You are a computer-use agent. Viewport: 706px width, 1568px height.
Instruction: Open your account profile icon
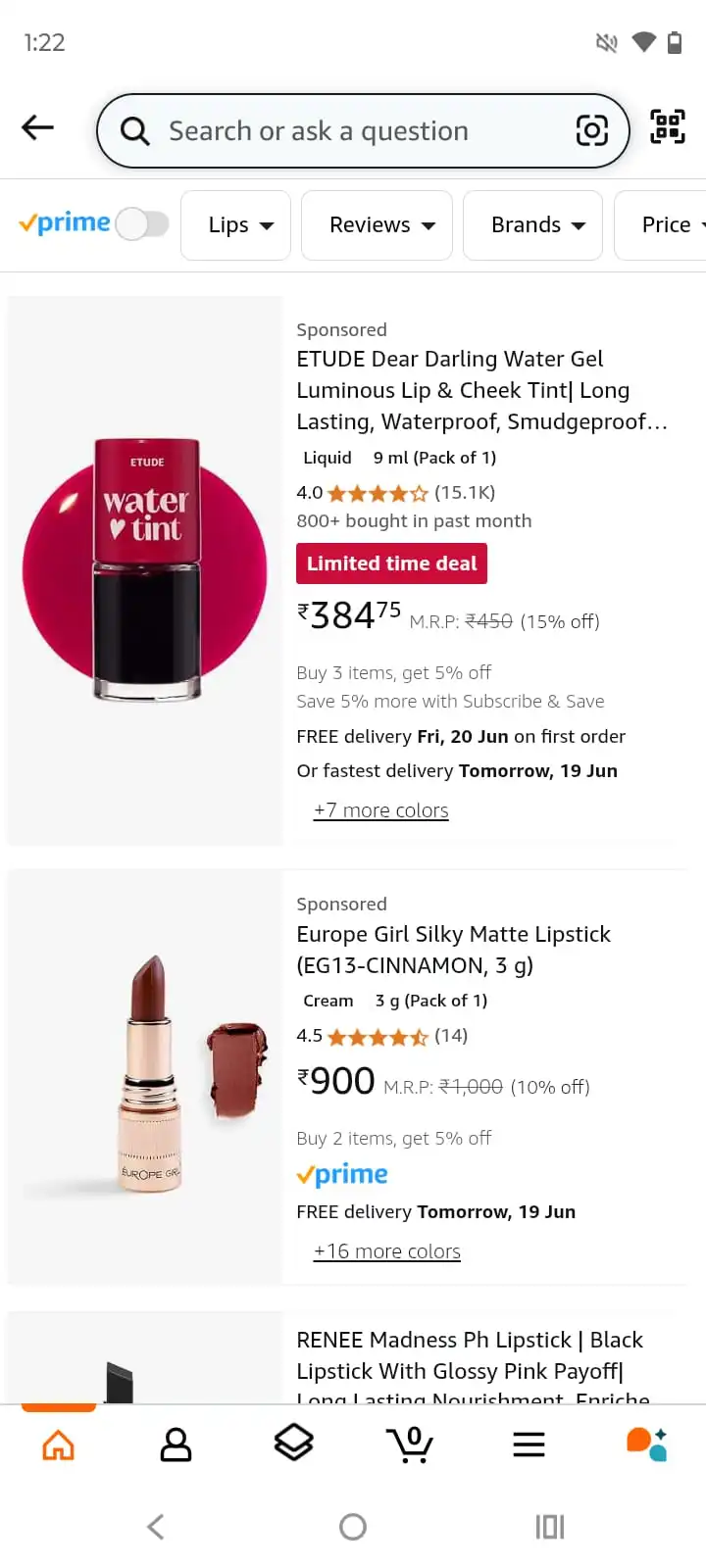176,1444
